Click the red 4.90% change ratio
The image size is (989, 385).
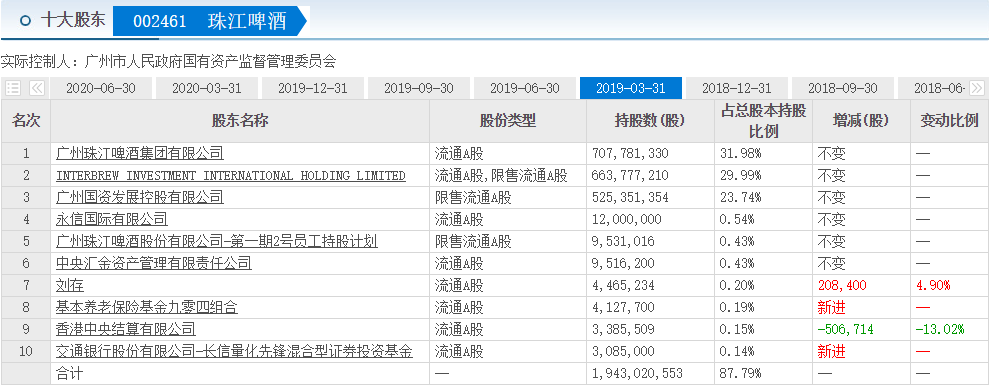tap(933, 285)
